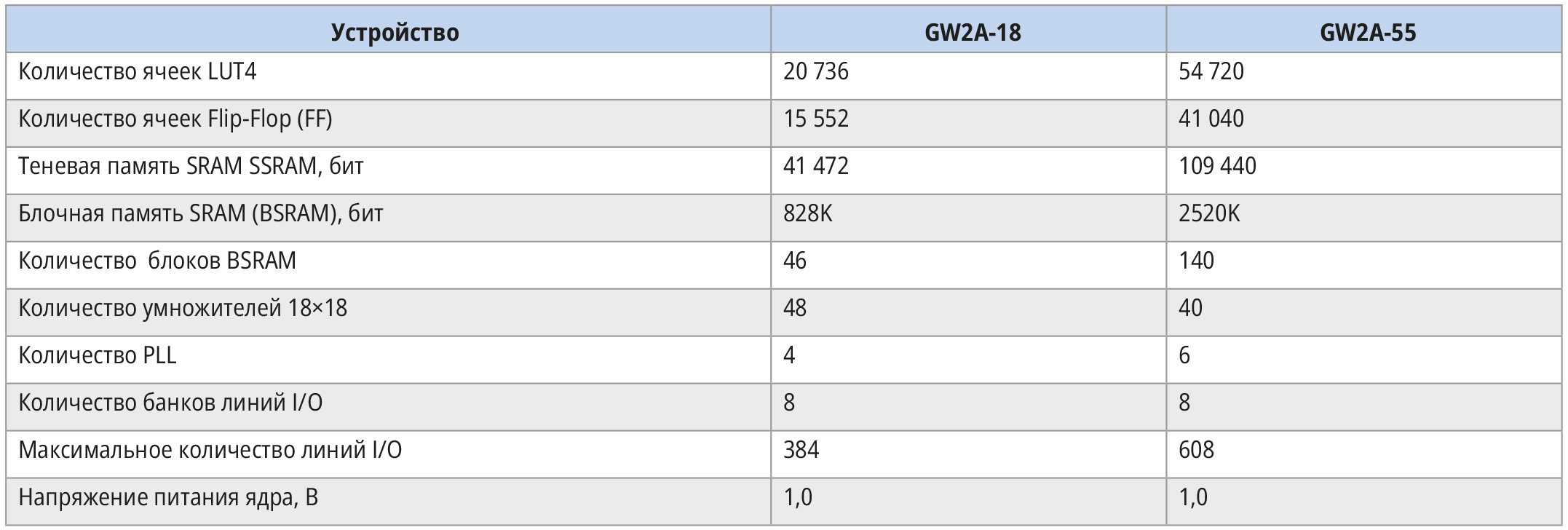The height and width of the screenshot is (530, 1568).
Task: Select the 54 720 value cell
Action: (1211, 72)
